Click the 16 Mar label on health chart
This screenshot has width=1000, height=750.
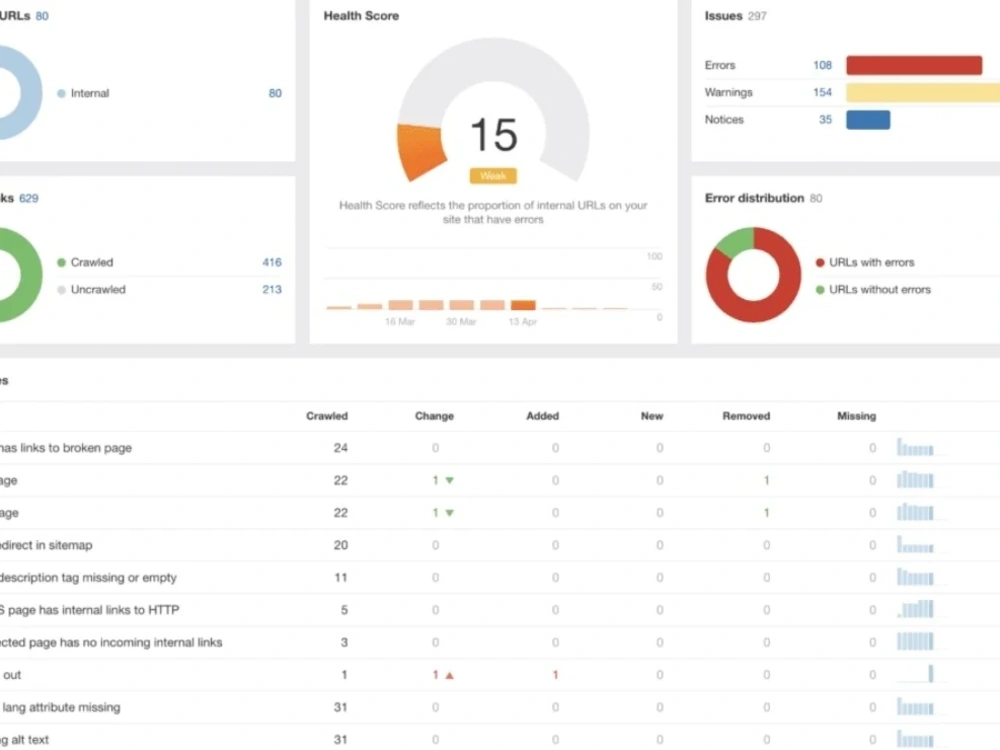[400, 321]
